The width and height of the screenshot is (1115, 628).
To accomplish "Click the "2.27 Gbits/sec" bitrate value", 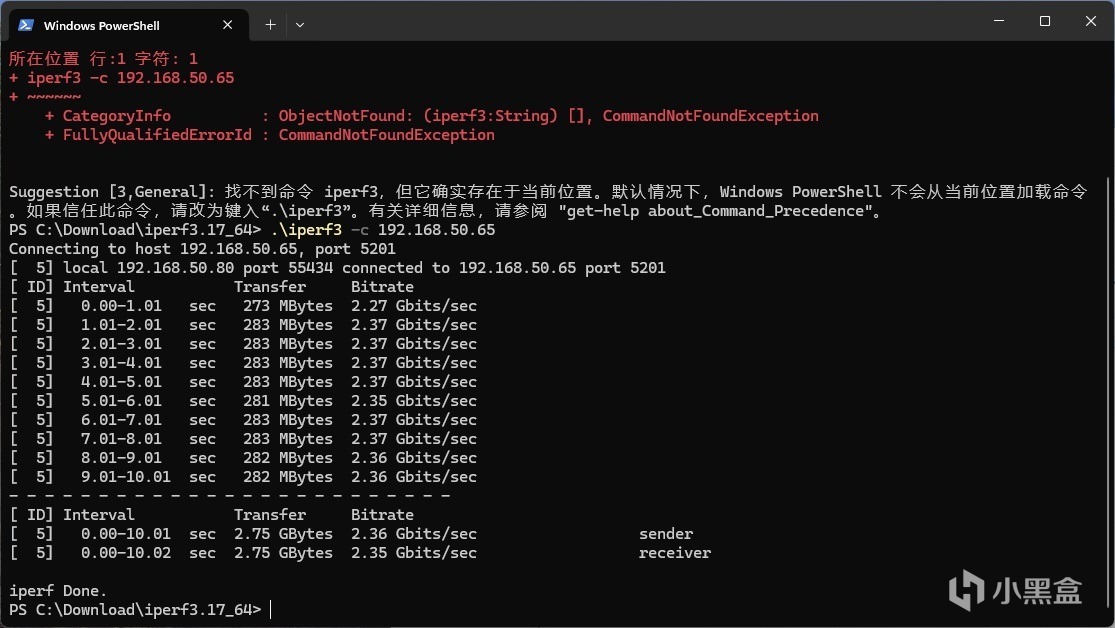I will coord(414,306).
